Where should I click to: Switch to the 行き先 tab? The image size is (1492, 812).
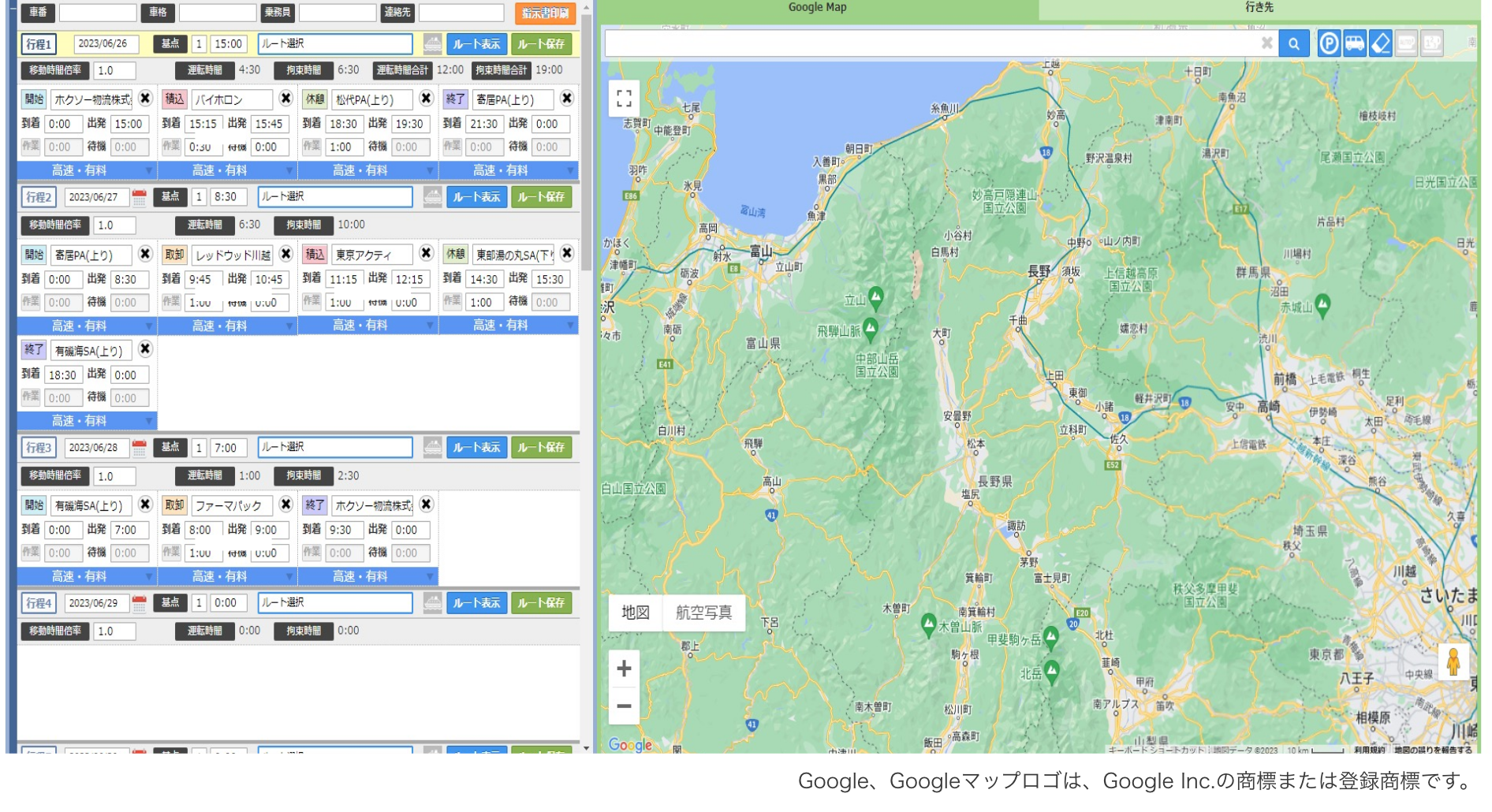tap(1259, 8)
